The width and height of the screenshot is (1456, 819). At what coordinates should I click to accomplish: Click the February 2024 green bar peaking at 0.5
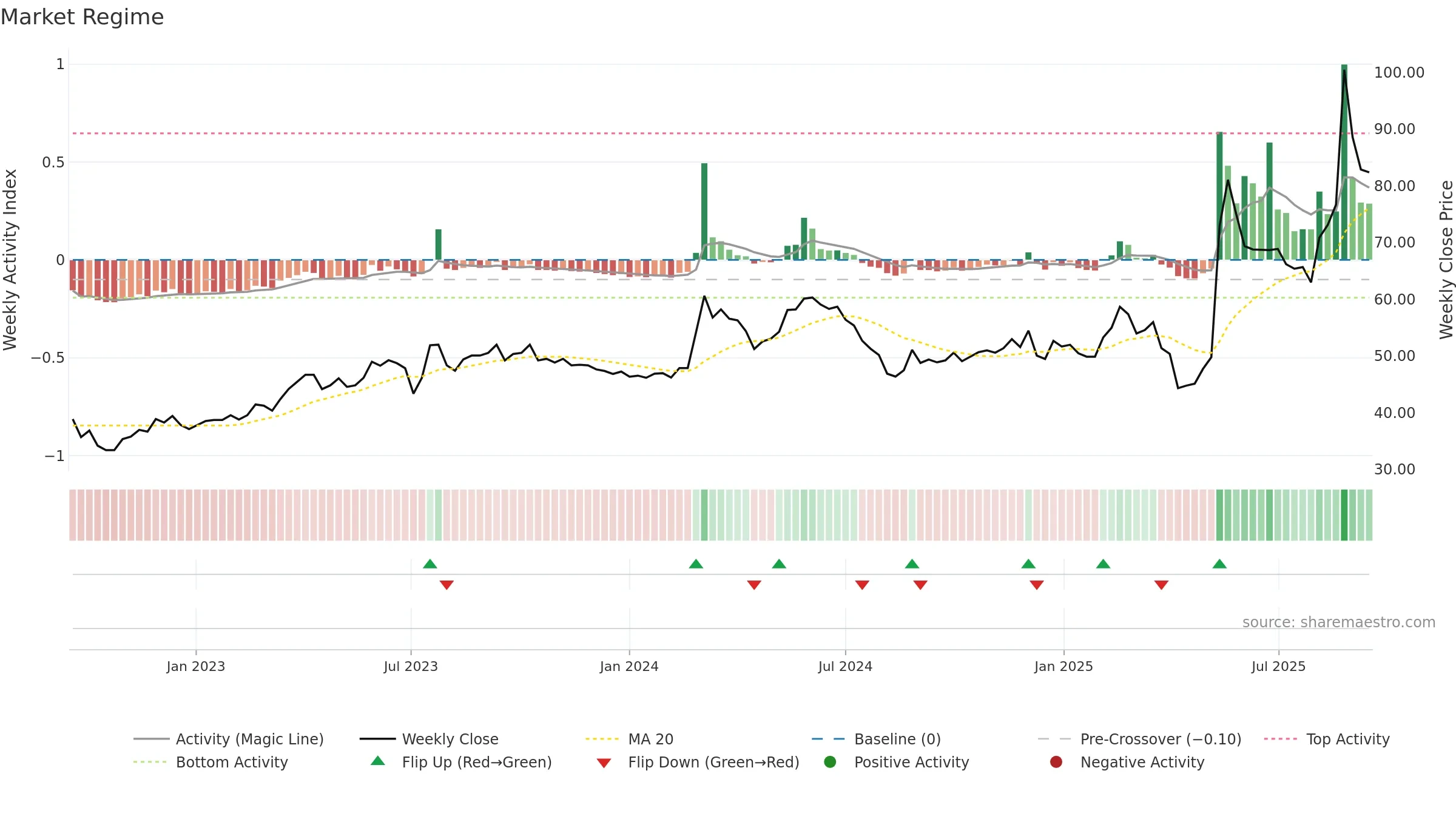click(x=704, y=211)
